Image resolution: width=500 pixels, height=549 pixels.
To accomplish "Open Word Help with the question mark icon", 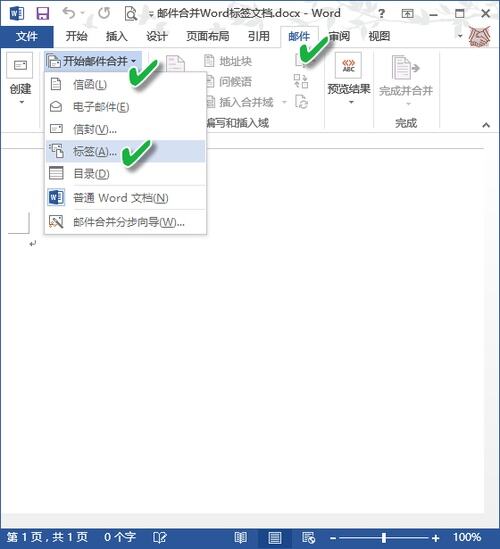I will pos(381,14).
